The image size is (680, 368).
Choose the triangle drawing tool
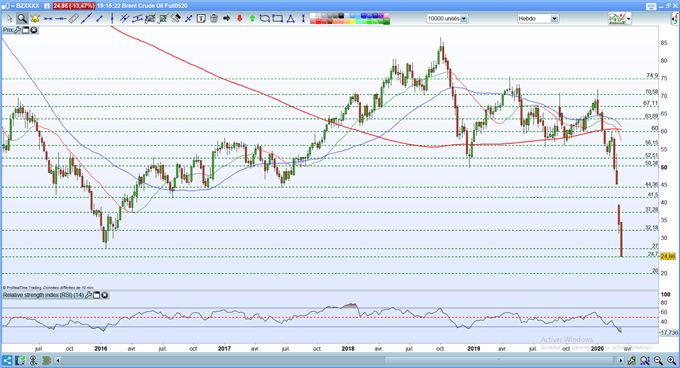pos(291,18)
